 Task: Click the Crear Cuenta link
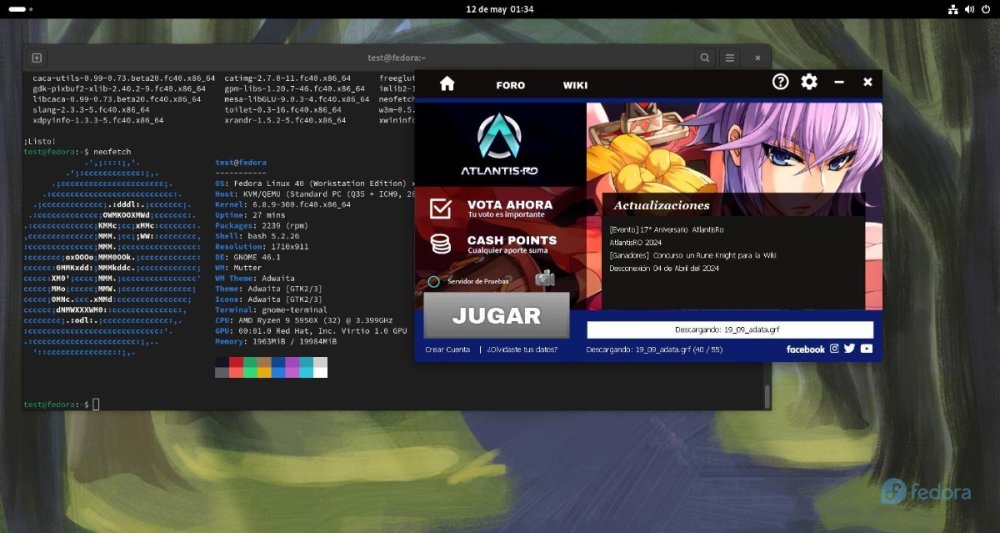447,350
